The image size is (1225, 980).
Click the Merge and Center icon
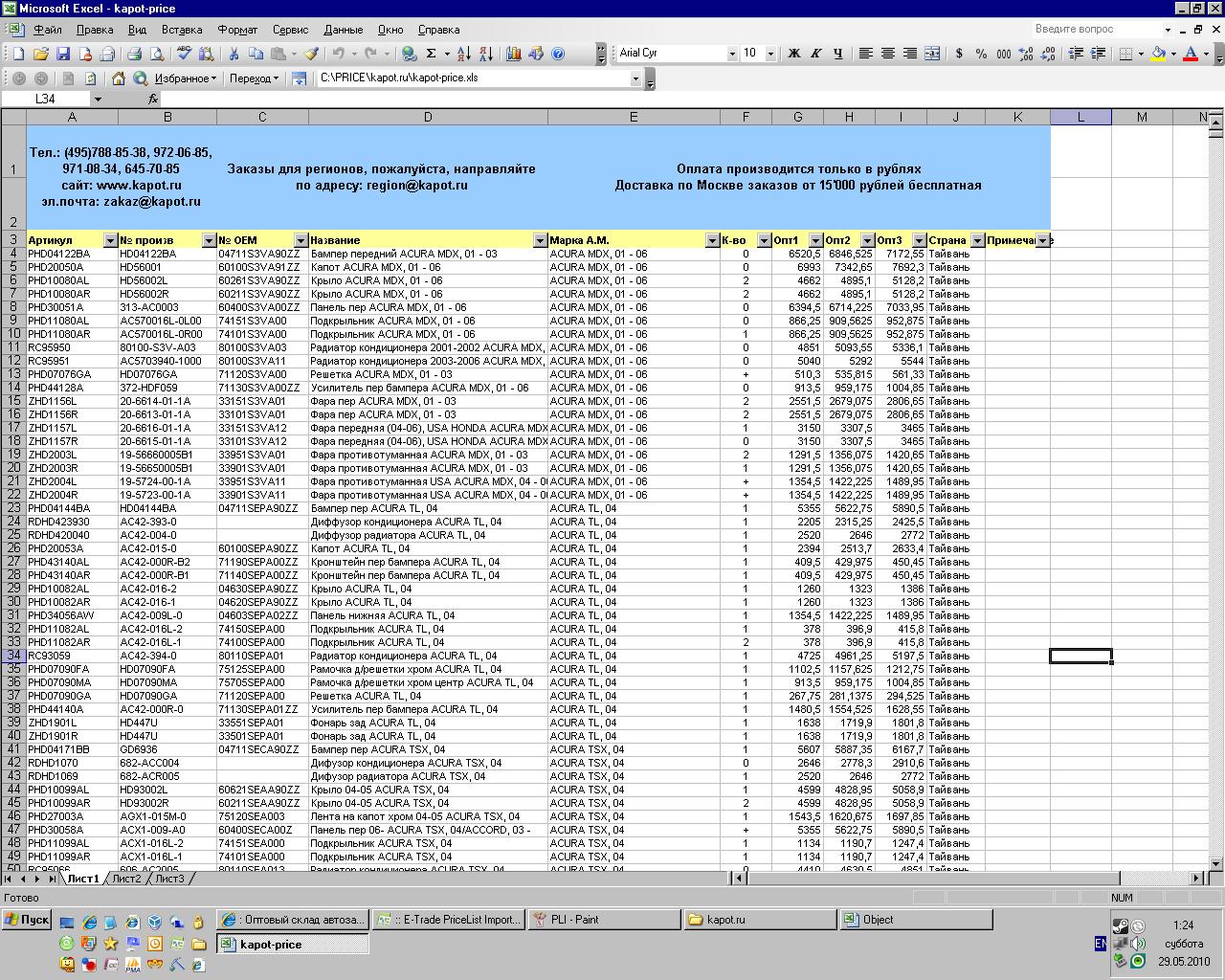click(x=932, y=54)
